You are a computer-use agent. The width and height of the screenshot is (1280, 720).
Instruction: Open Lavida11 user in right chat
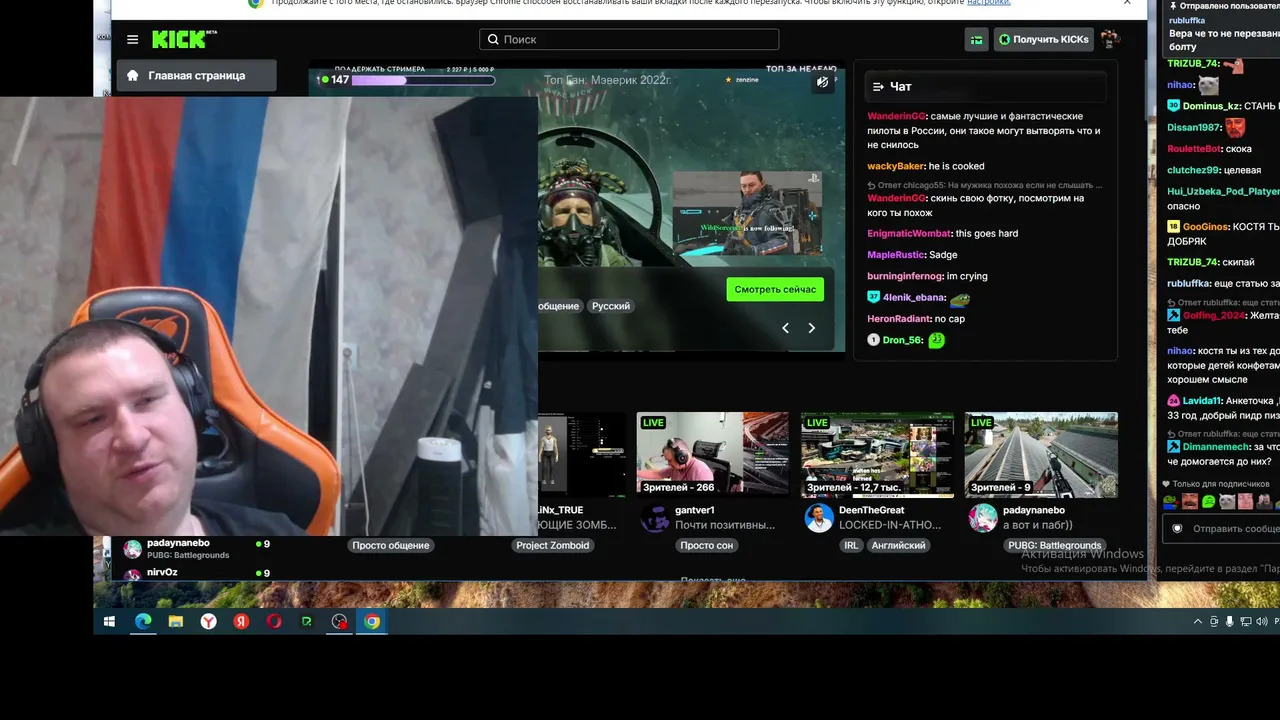pos(1202,401)
